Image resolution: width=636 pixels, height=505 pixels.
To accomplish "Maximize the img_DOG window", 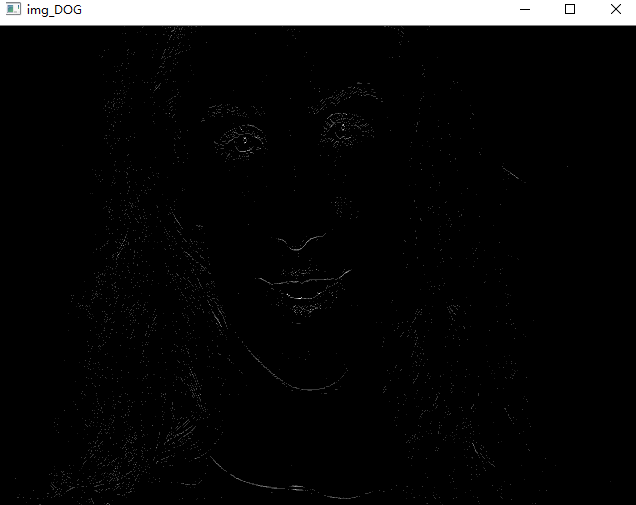I will point(570,9).
